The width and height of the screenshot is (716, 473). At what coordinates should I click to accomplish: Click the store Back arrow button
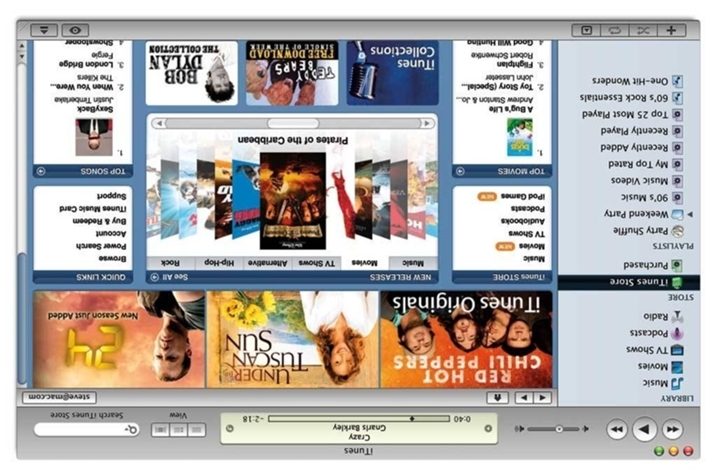click(x=542, y=398)
